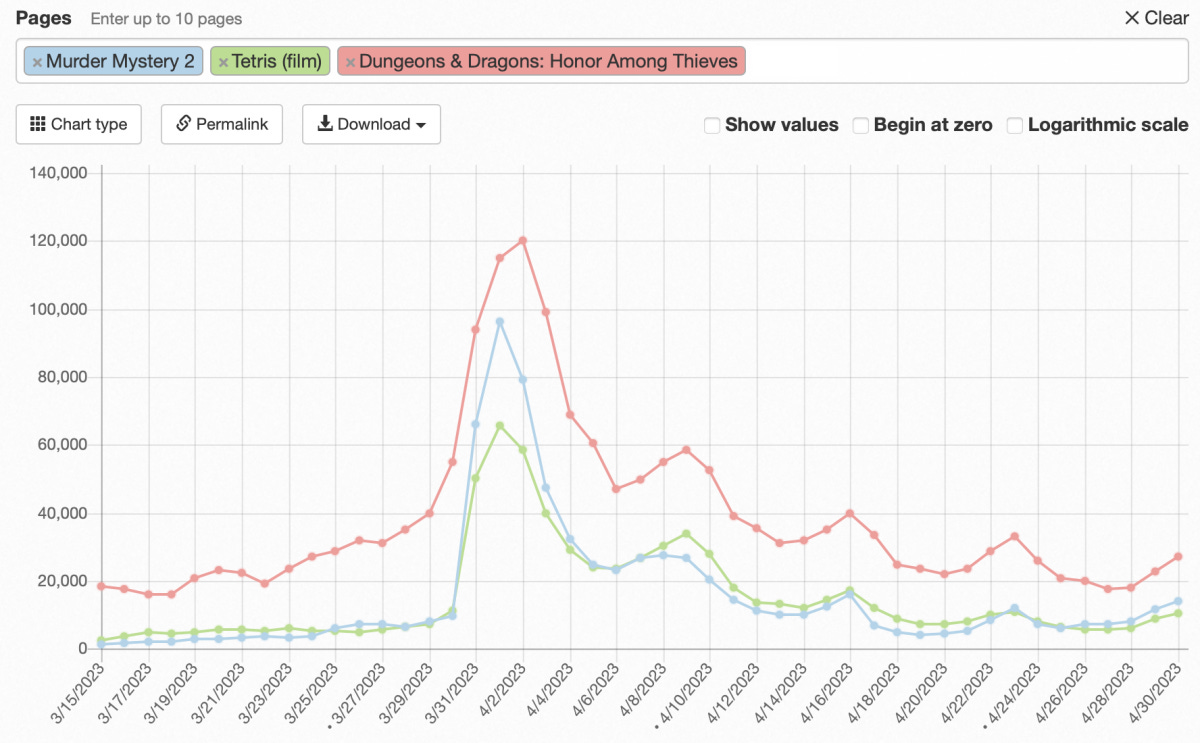This screenshot has width=1200, height=743.
Task: Toggle the Begin at zero checkbox
Action: point(860,125)
